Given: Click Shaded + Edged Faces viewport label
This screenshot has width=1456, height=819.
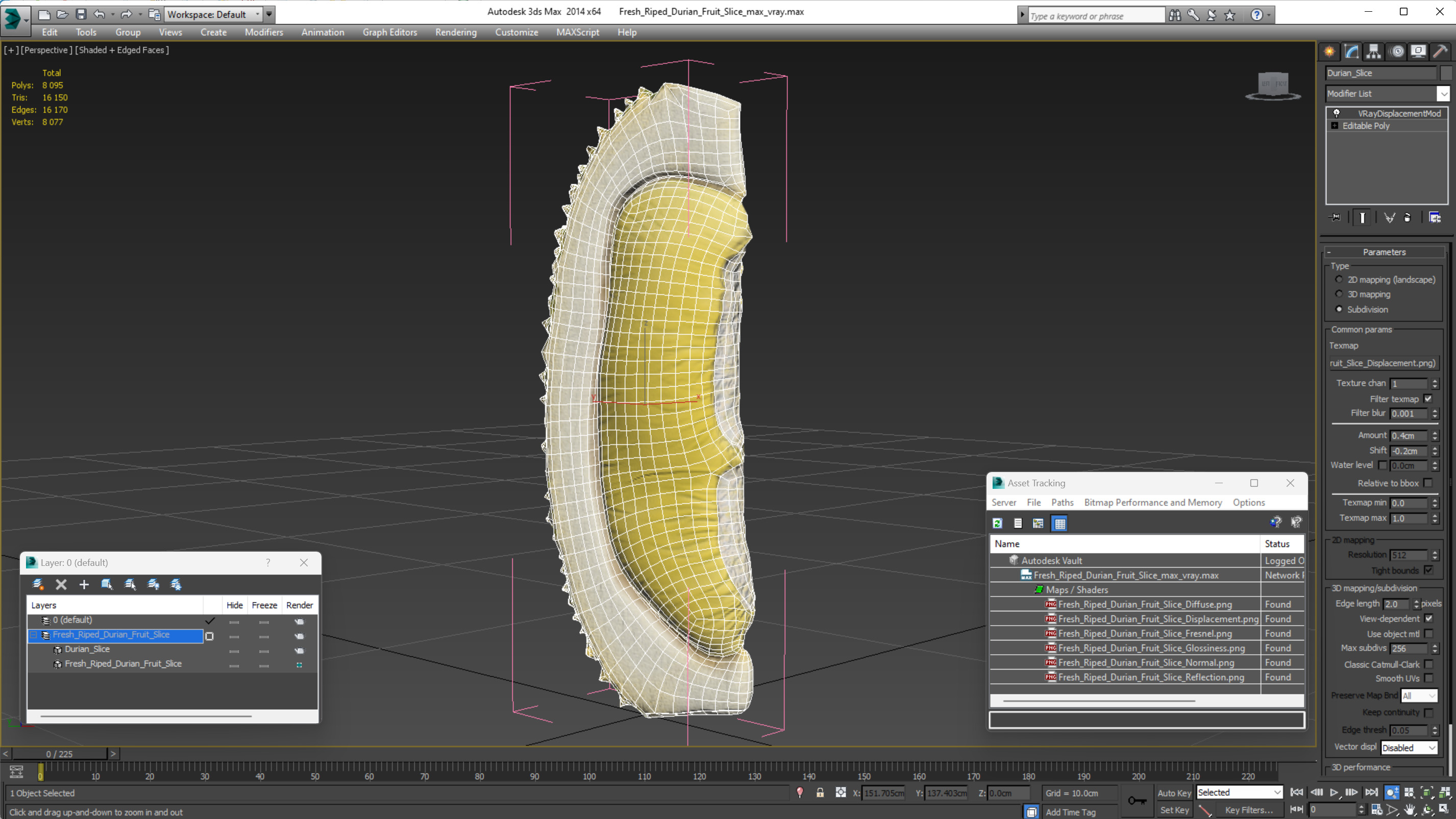Looking at the screenshot, I should coord(121,49).
